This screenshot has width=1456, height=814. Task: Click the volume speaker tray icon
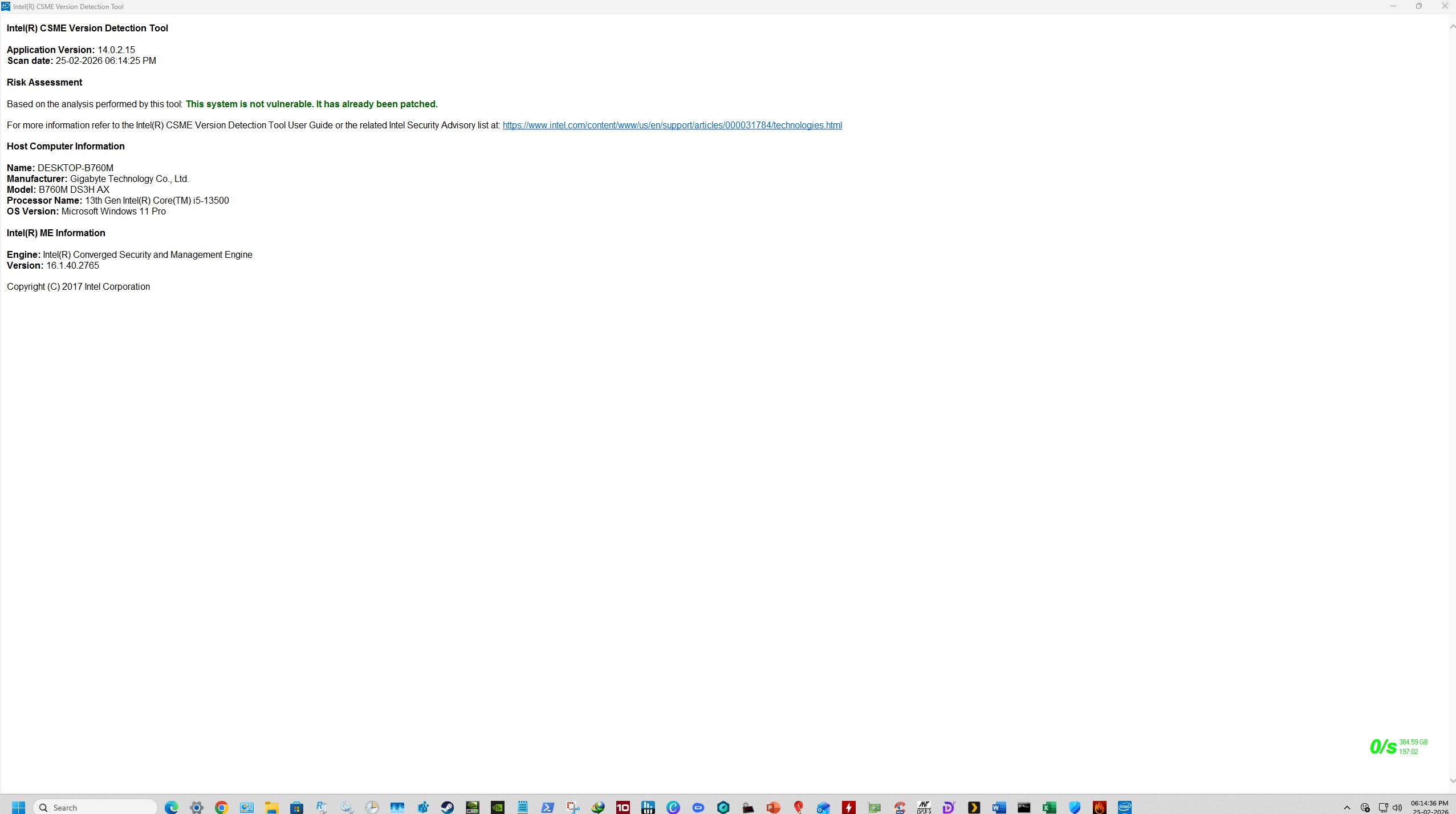click(1397, 807)
